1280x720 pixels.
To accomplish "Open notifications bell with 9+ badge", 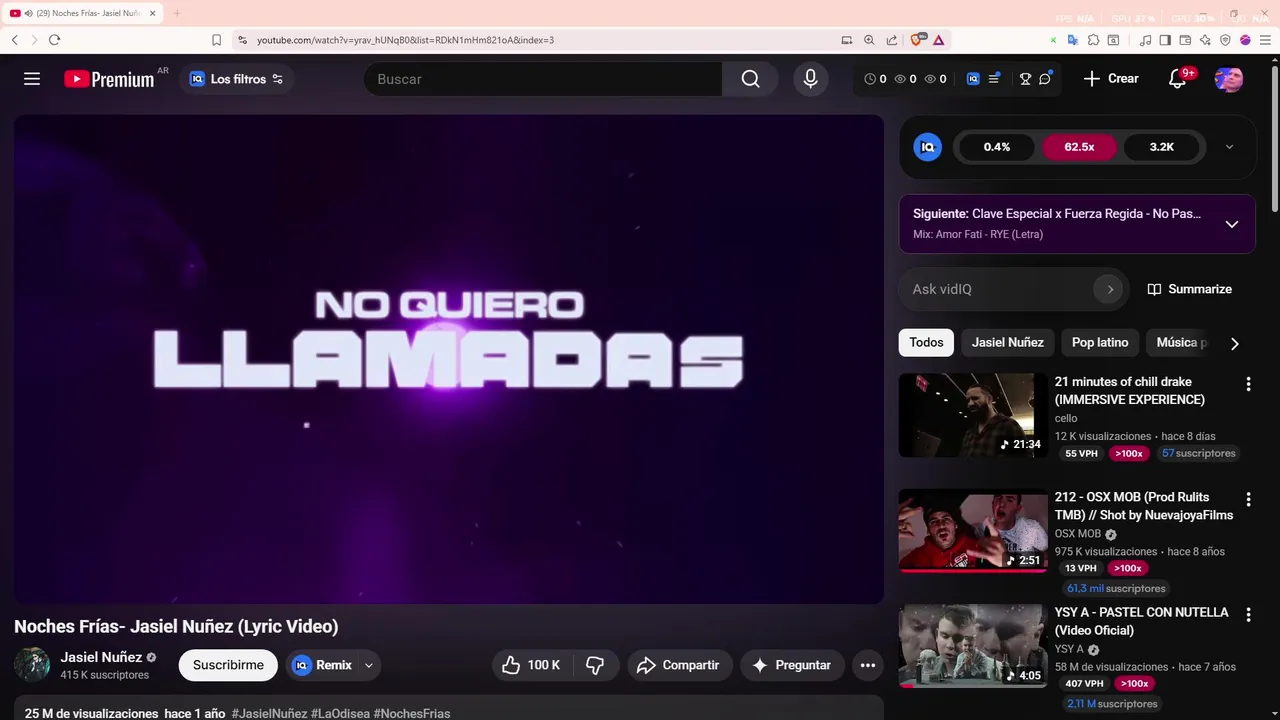I will click(1178, 79).
